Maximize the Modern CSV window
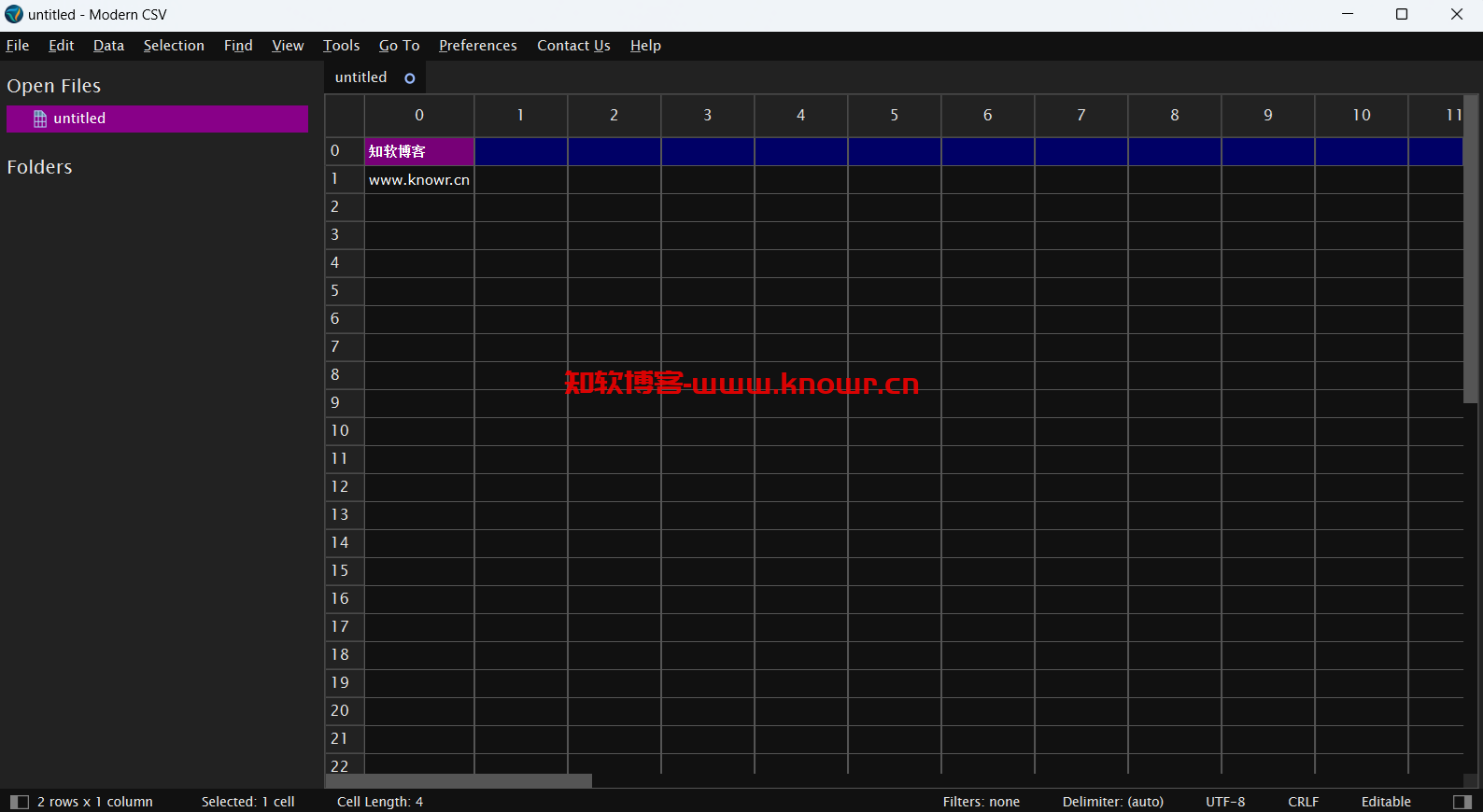1483x812 pixels. [1402, 14]
